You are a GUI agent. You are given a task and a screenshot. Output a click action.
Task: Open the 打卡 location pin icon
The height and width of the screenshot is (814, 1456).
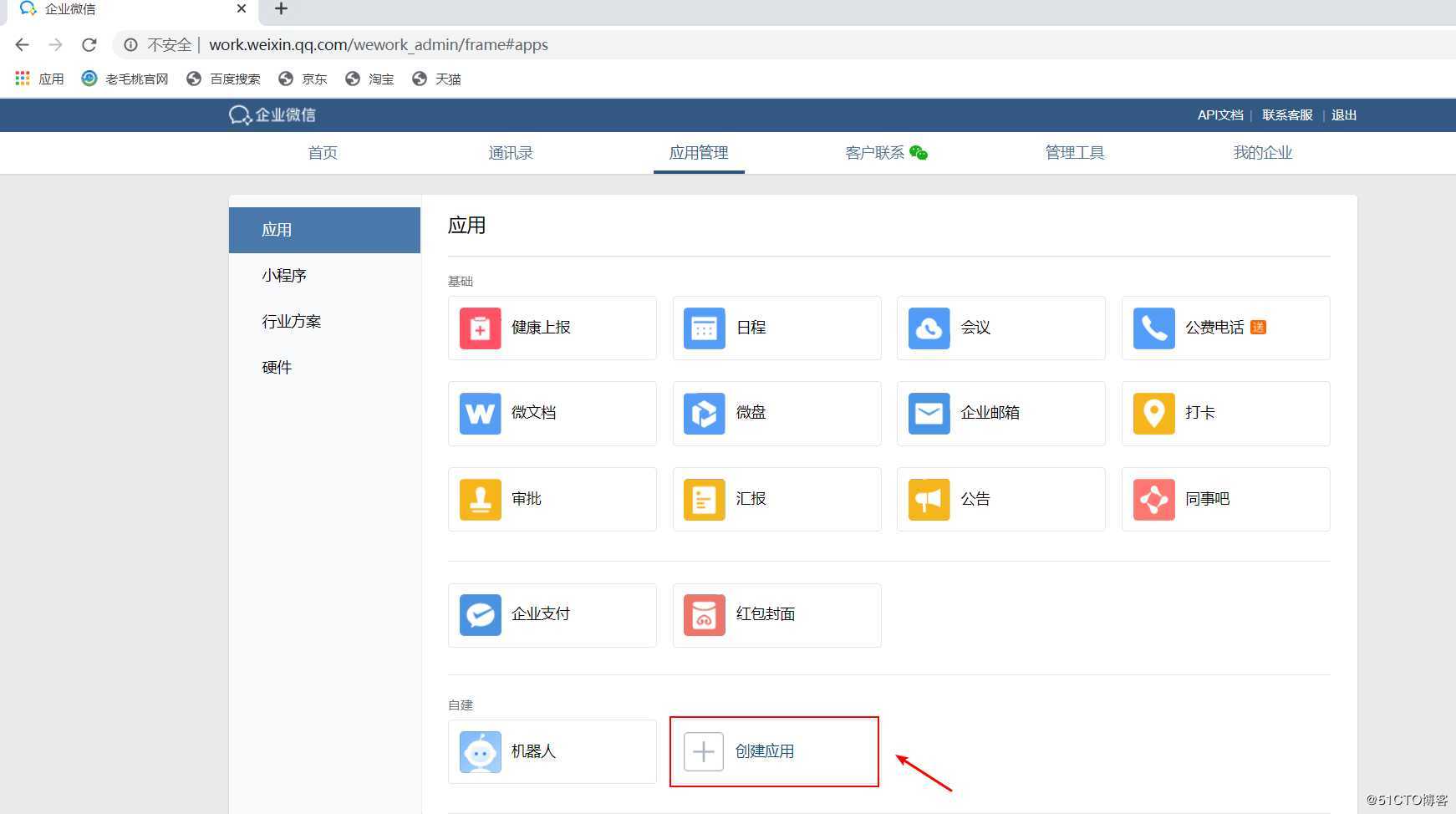point(1153,414)
